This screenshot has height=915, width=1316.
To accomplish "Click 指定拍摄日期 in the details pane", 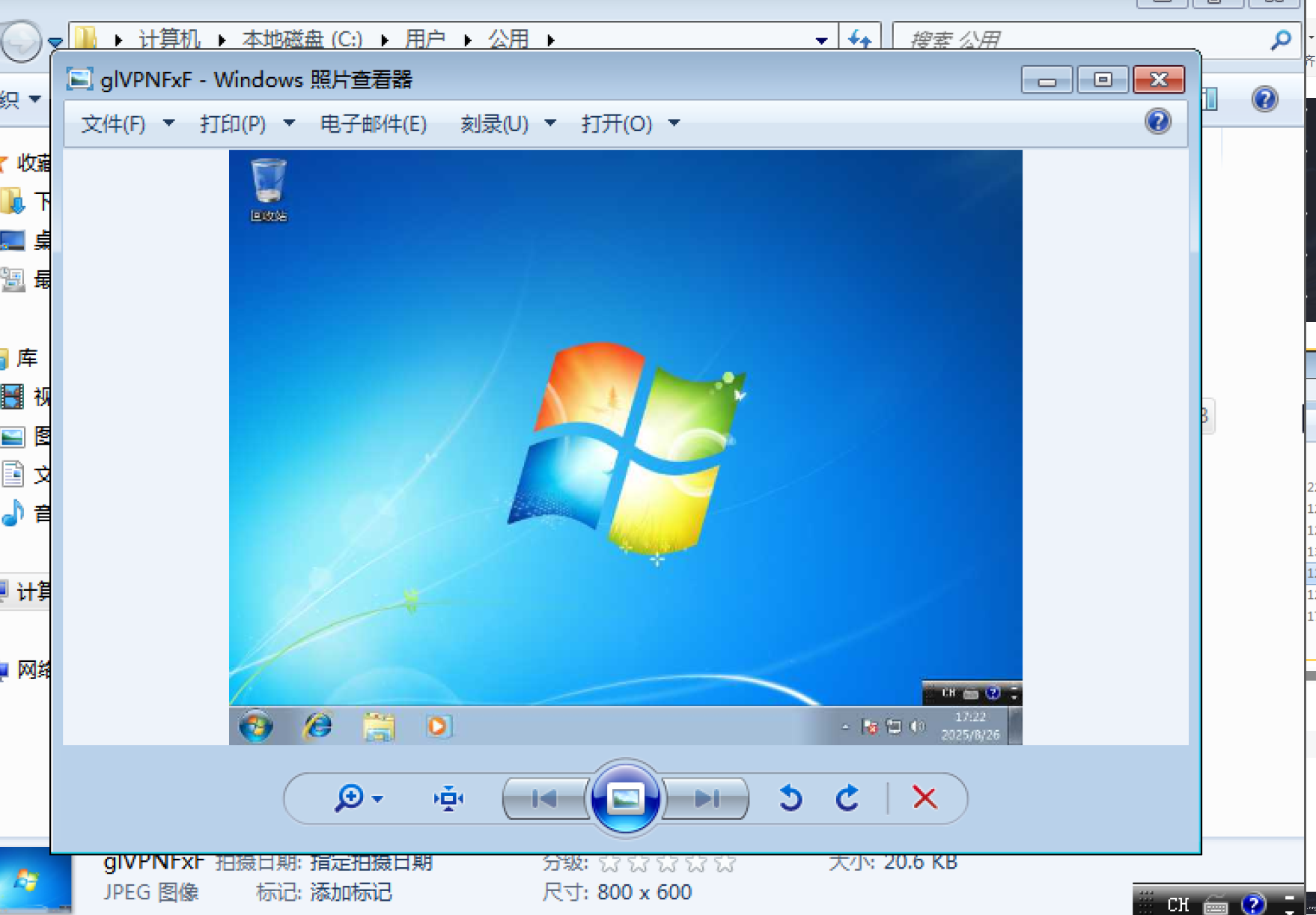I will tap(371, 863).
